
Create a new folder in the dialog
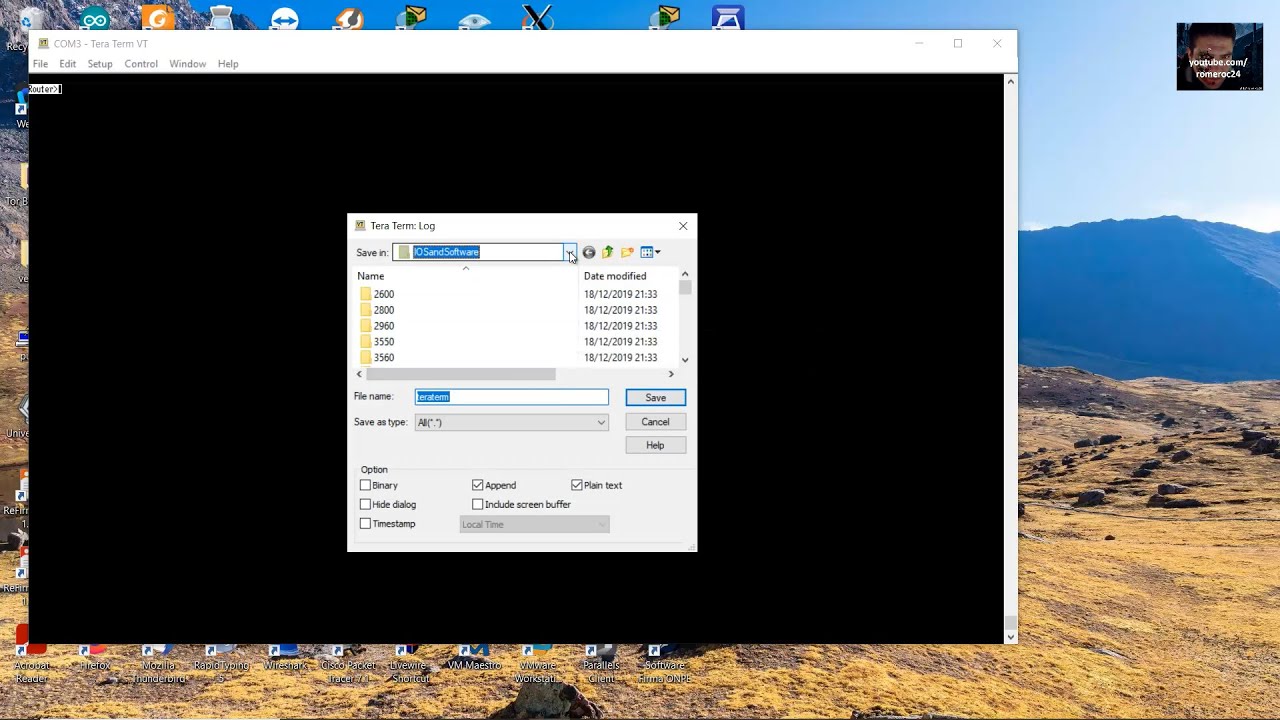(627, 252)
